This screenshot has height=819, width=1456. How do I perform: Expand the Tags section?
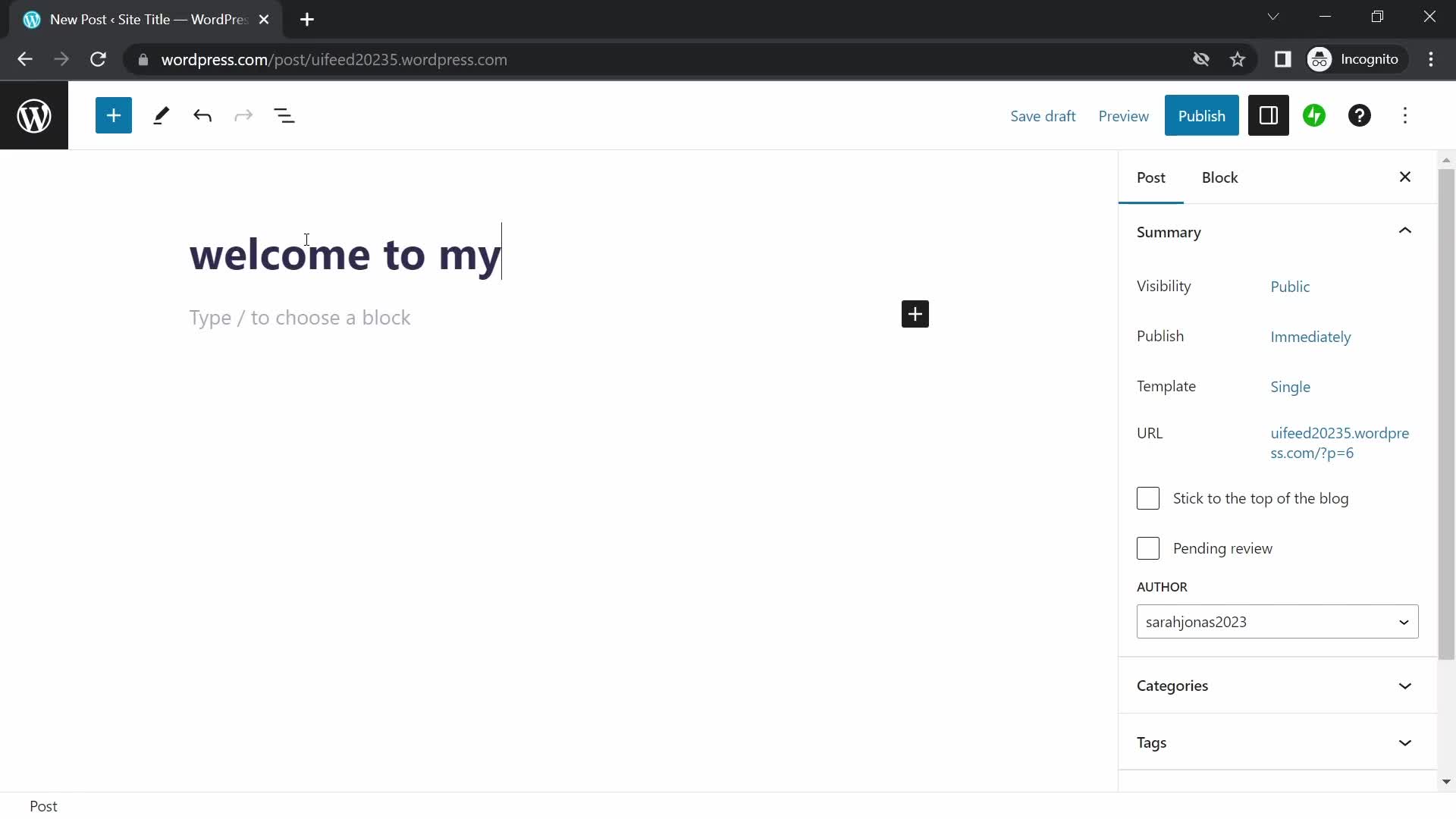1407,742
